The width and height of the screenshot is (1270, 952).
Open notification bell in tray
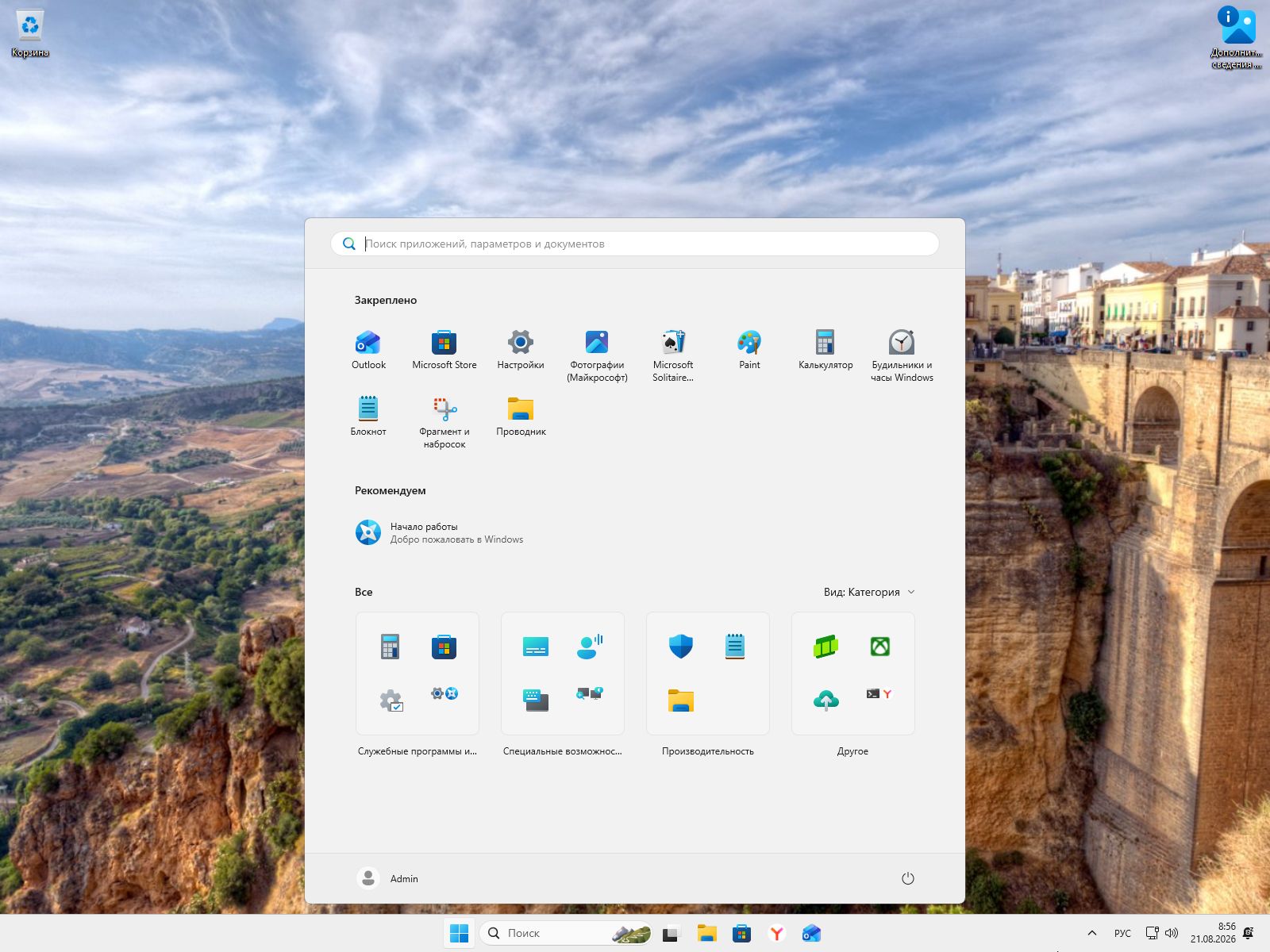[x=1249, y=933]
